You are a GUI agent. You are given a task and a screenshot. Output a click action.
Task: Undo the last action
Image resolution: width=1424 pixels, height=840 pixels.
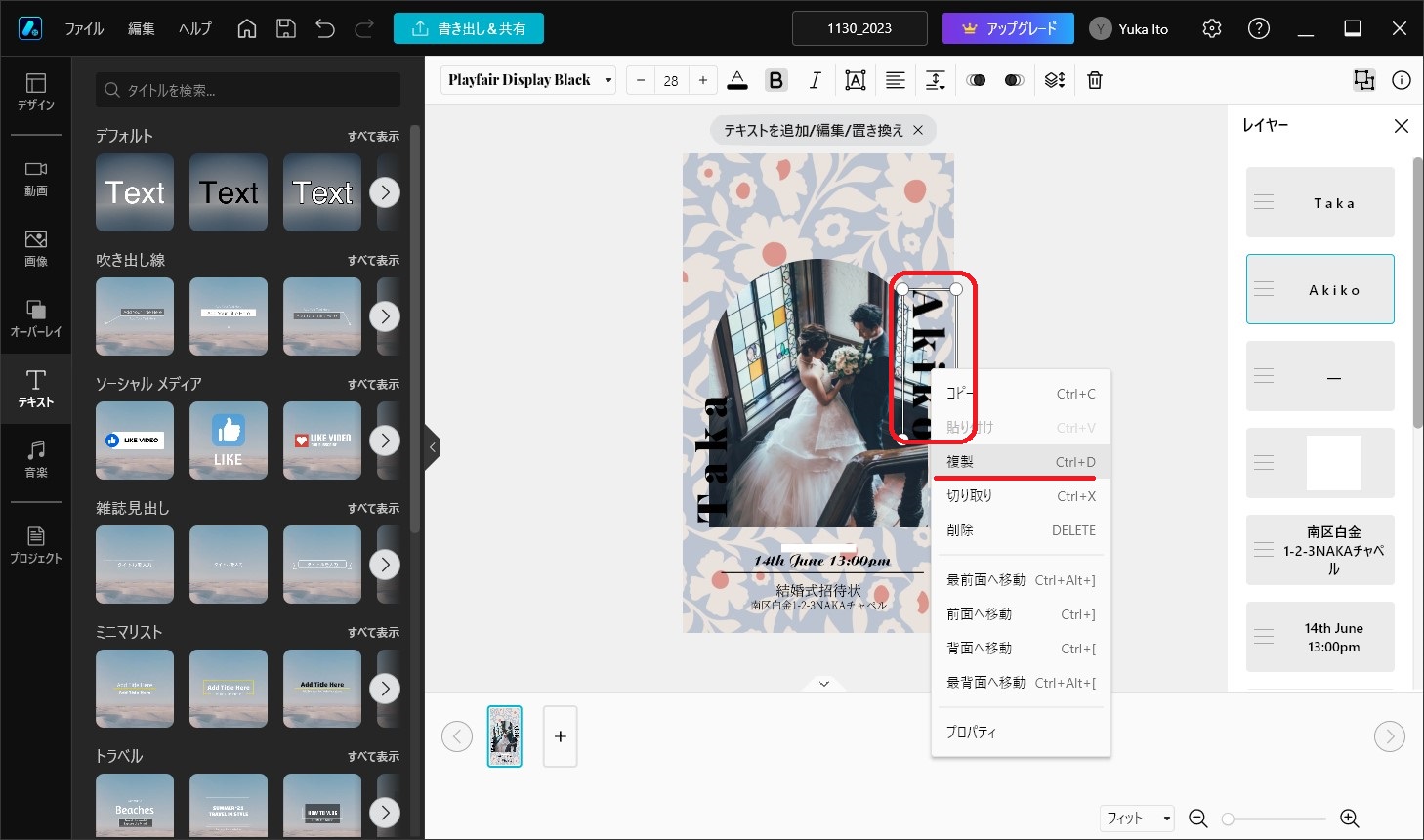click(x=325, y=28)
